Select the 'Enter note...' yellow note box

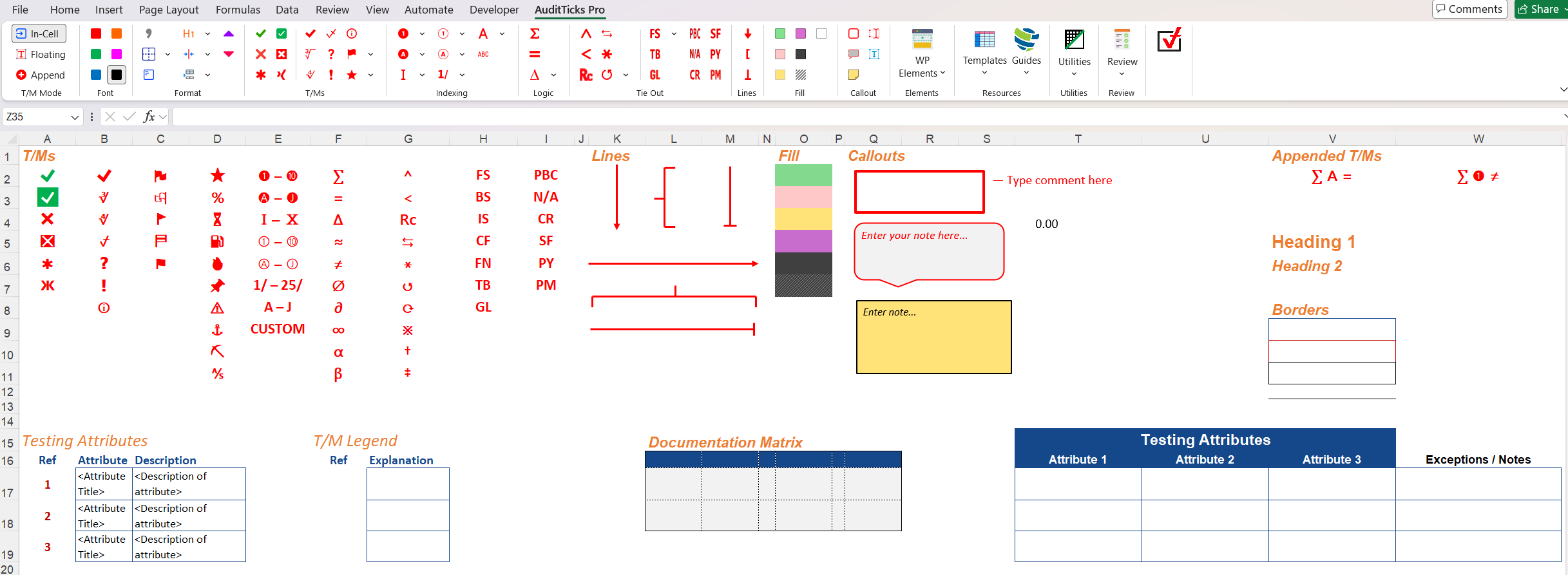[x=933, y=337]
